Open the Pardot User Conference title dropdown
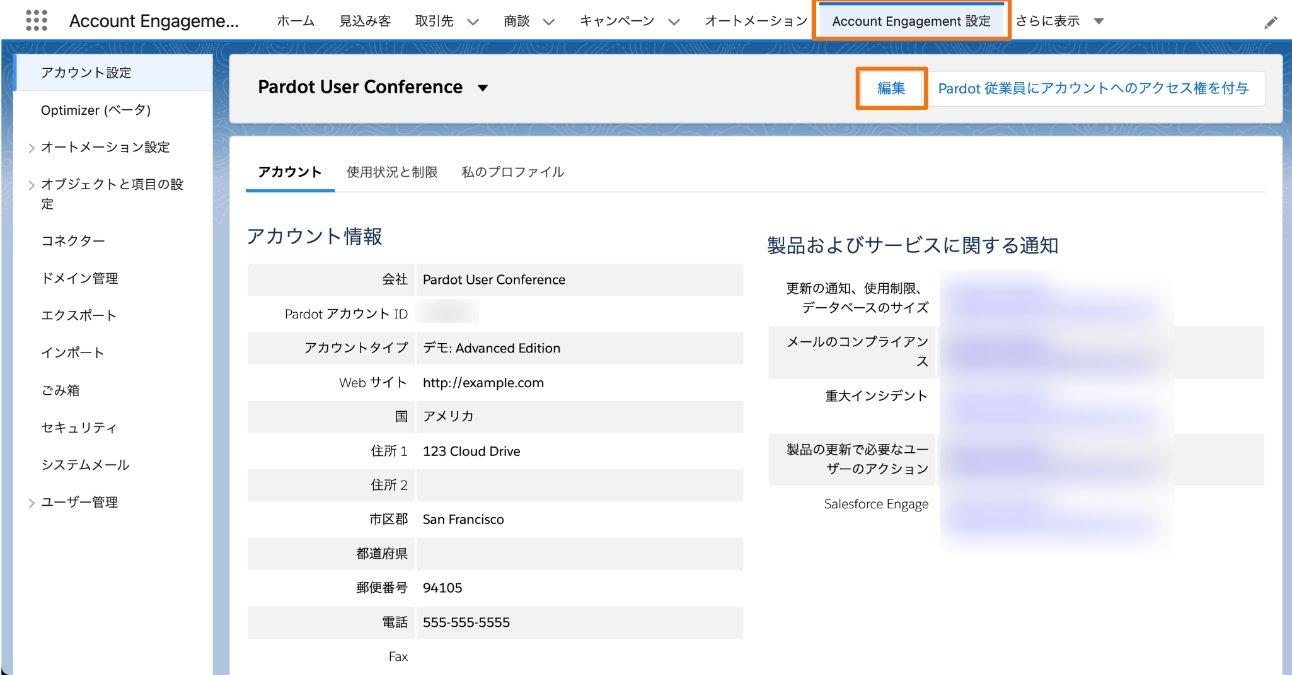 click(x=483, y=88)
